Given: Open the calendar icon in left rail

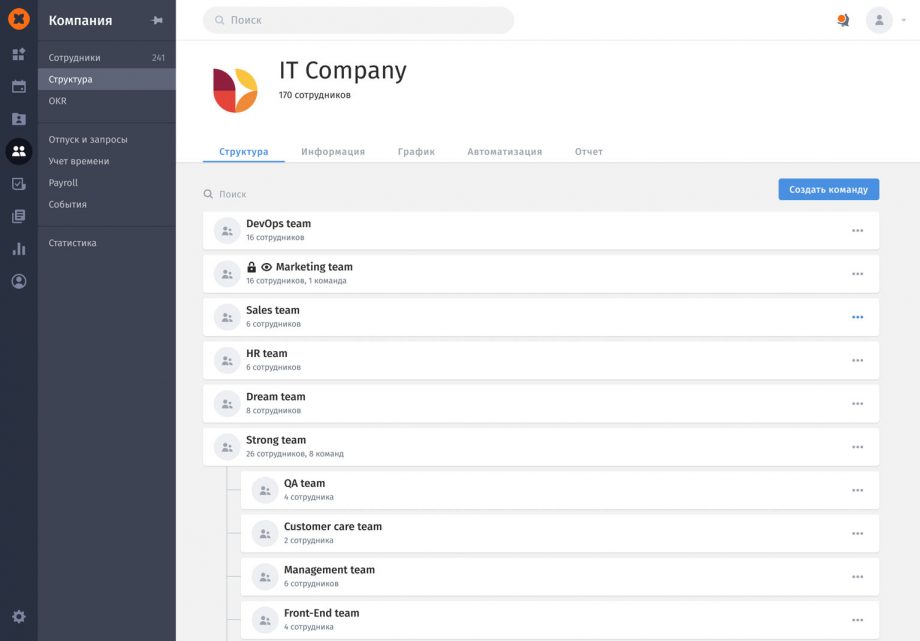Looking at the screenshot, I should coord(18,86).
